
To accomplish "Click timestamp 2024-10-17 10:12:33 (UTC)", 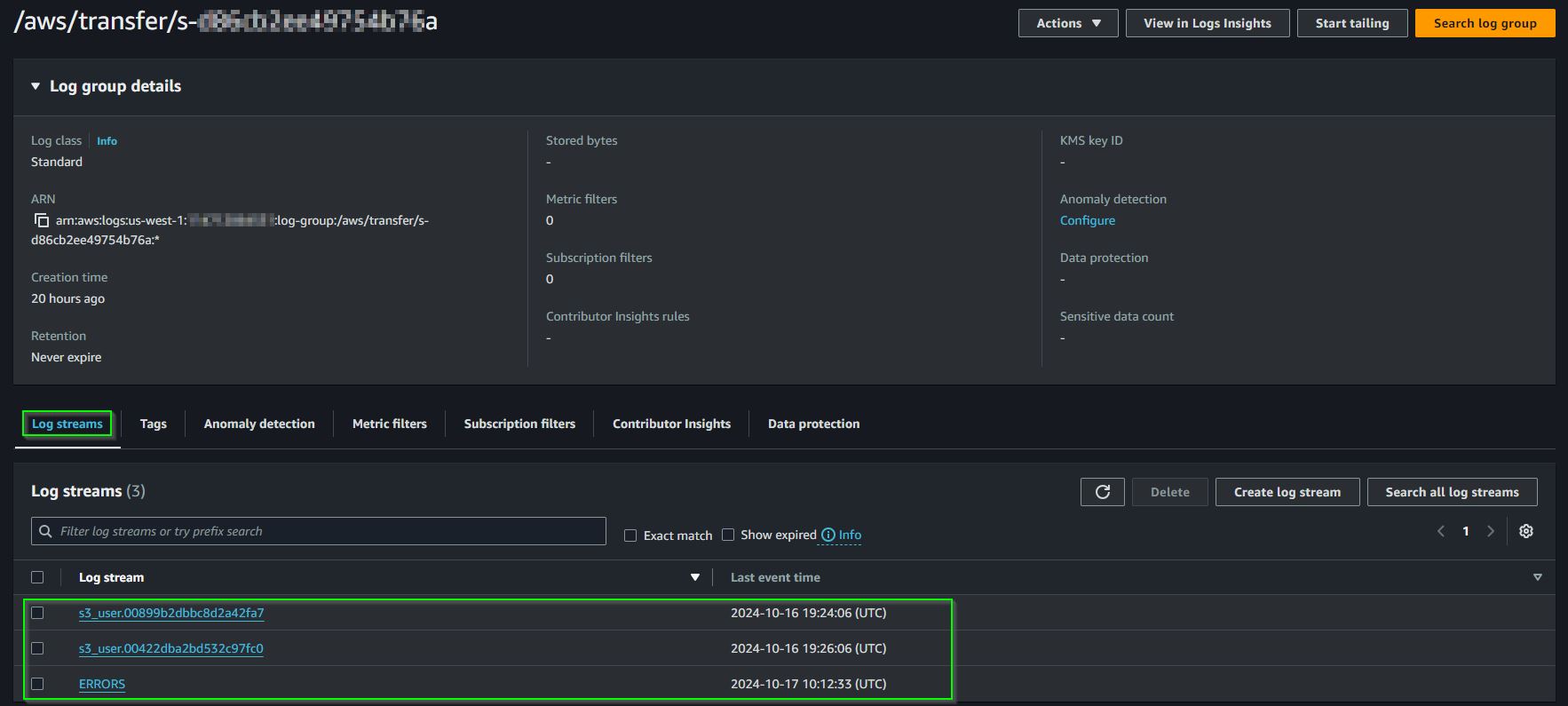I will (809, 684).
